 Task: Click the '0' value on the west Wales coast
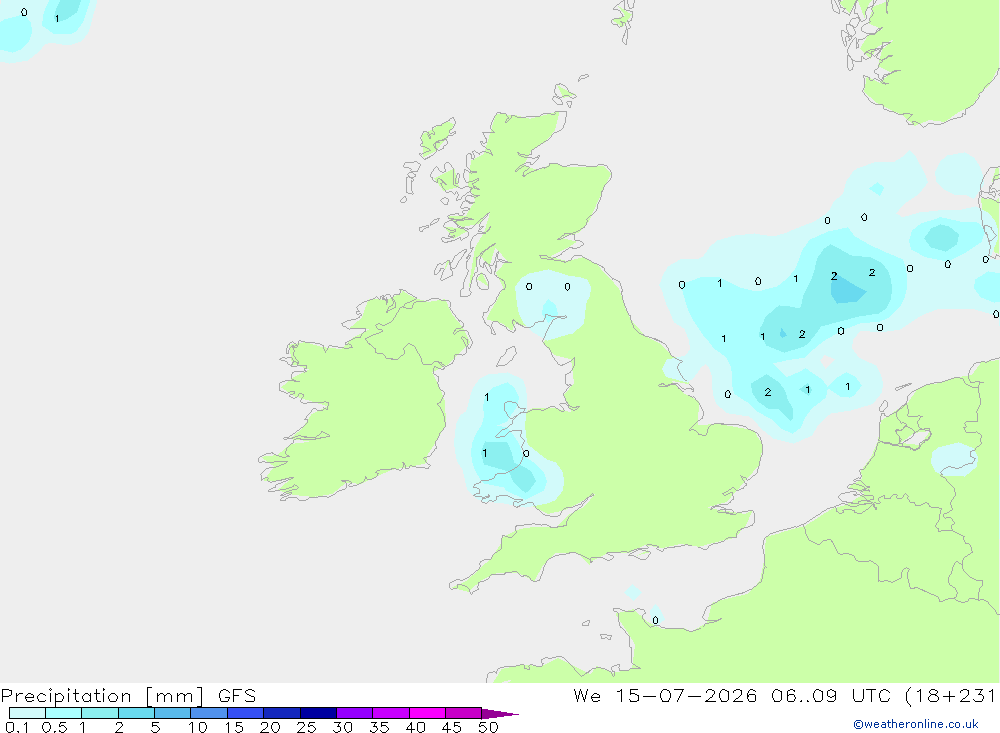pyautogui.click(x=526, y=454)
